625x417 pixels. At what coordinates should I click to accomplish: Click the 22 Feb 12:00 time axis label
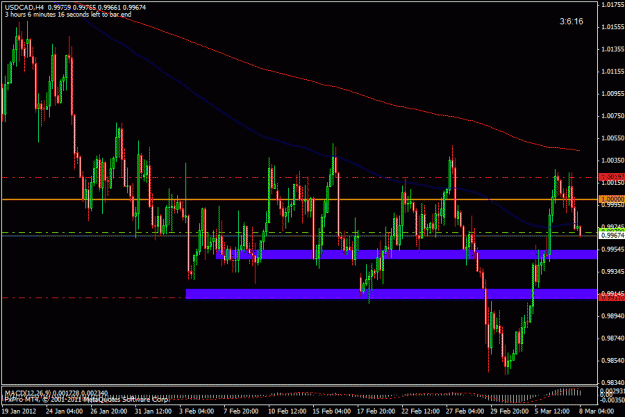pos(419,411)
